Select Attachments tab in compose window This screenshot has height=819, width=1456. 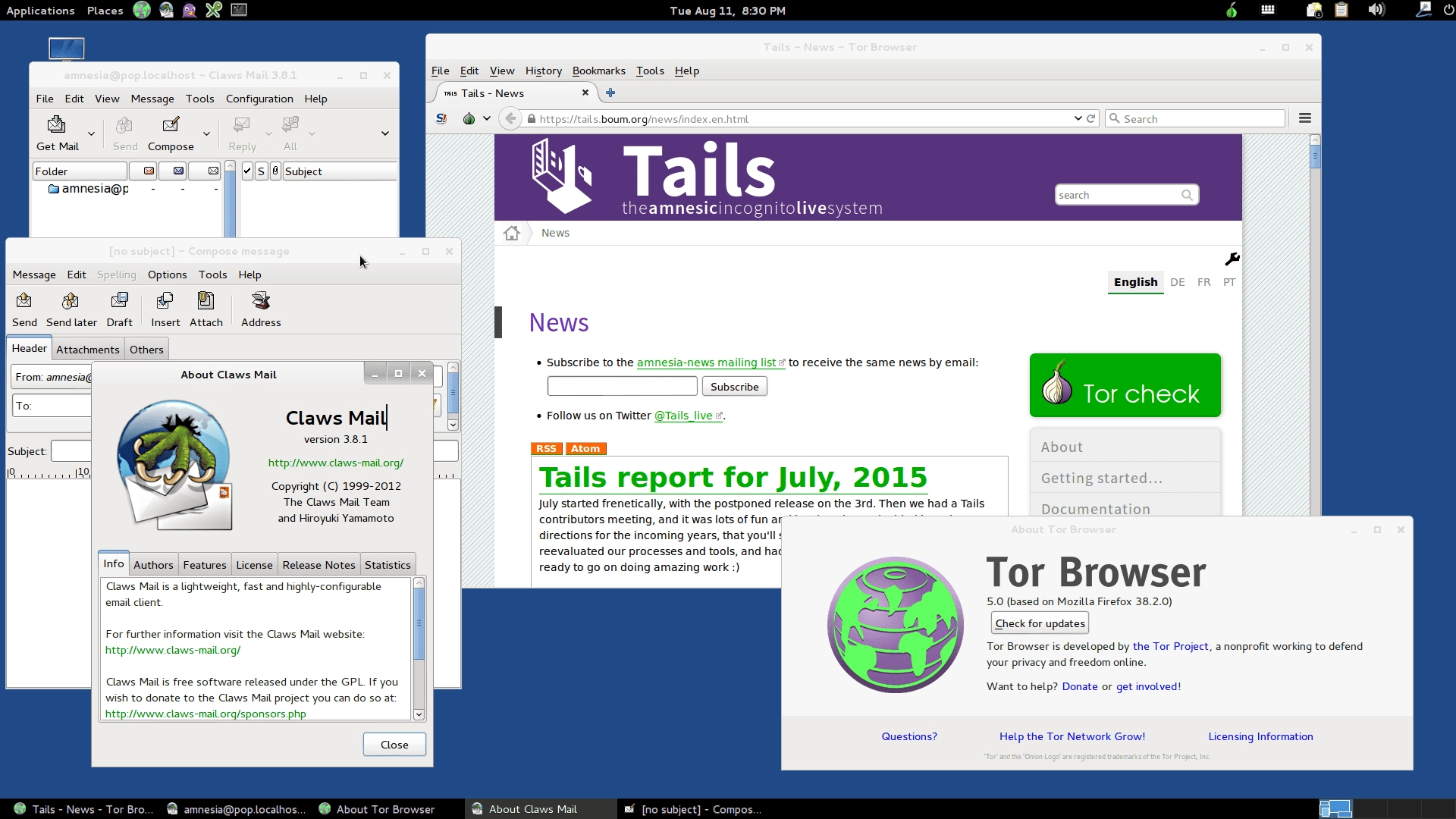coord(87,350)
